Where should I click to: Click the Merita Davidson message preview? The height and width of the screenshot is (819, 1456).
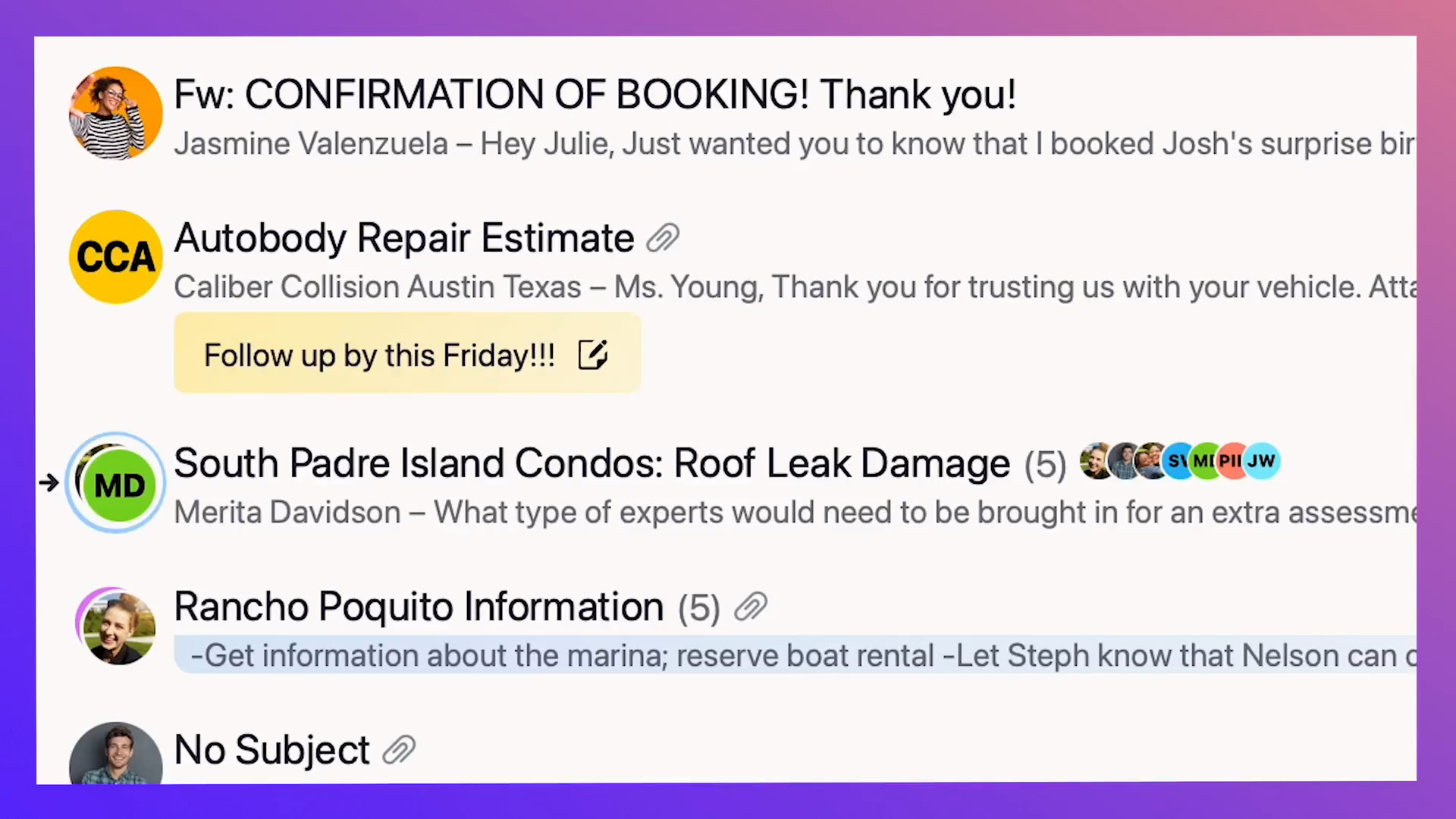tap(795, 513)
